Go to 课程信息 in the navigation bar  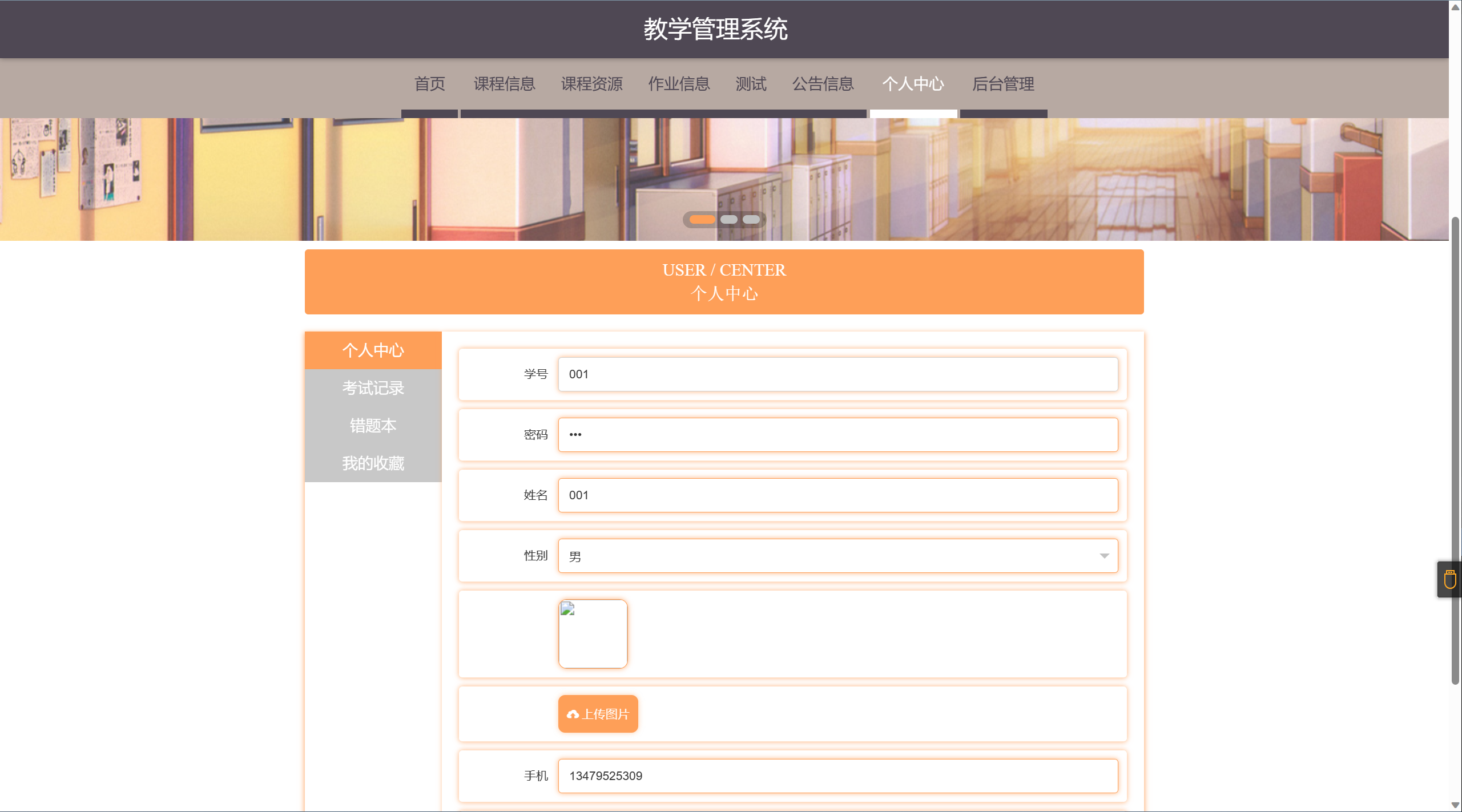click(504, 84)
